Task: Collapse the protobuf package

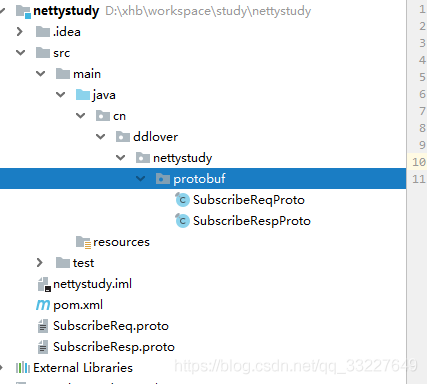Action: [x=141, y=179]
